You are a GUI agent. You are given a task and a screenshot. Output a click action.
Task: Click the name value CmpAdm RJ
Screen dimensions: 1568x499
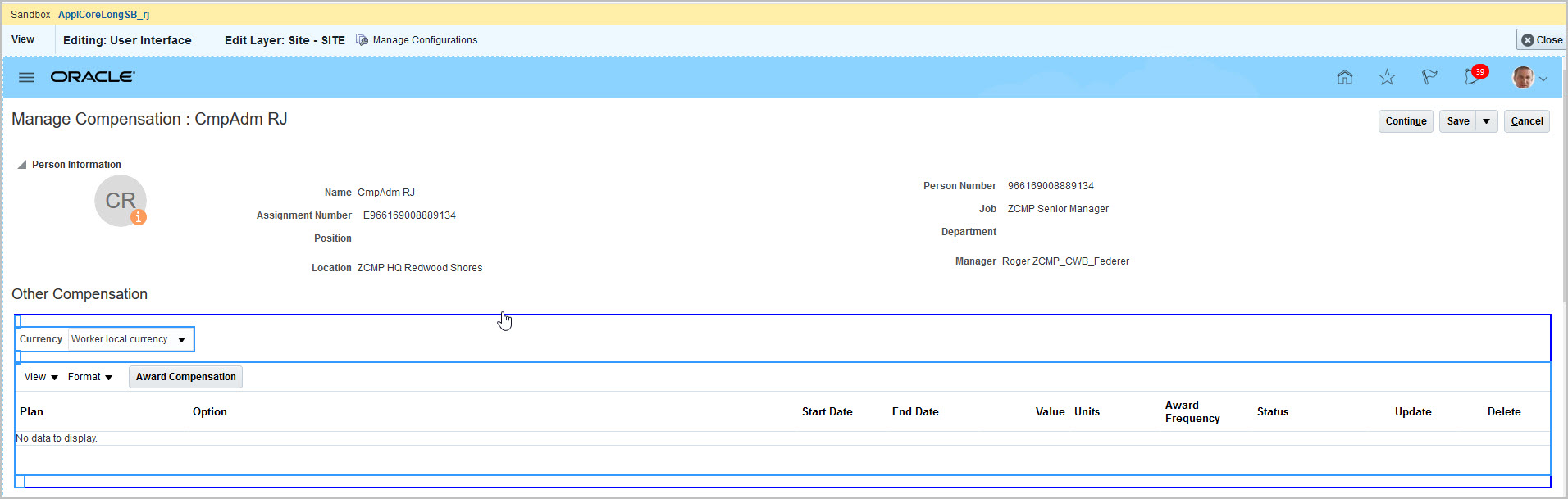point(386,193)
